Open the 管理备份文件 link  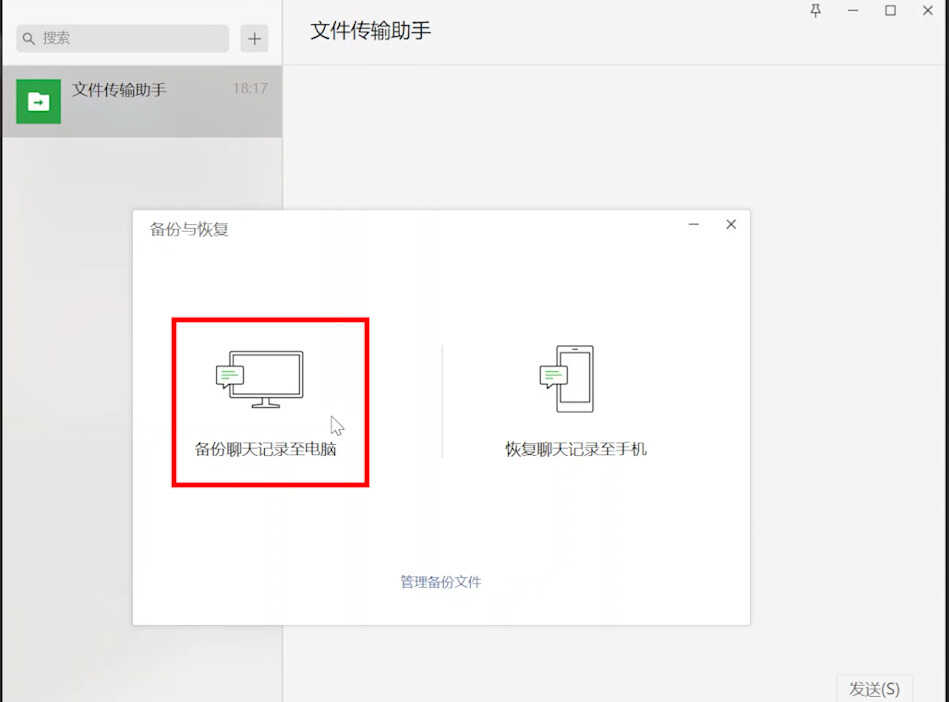[441, 581]
